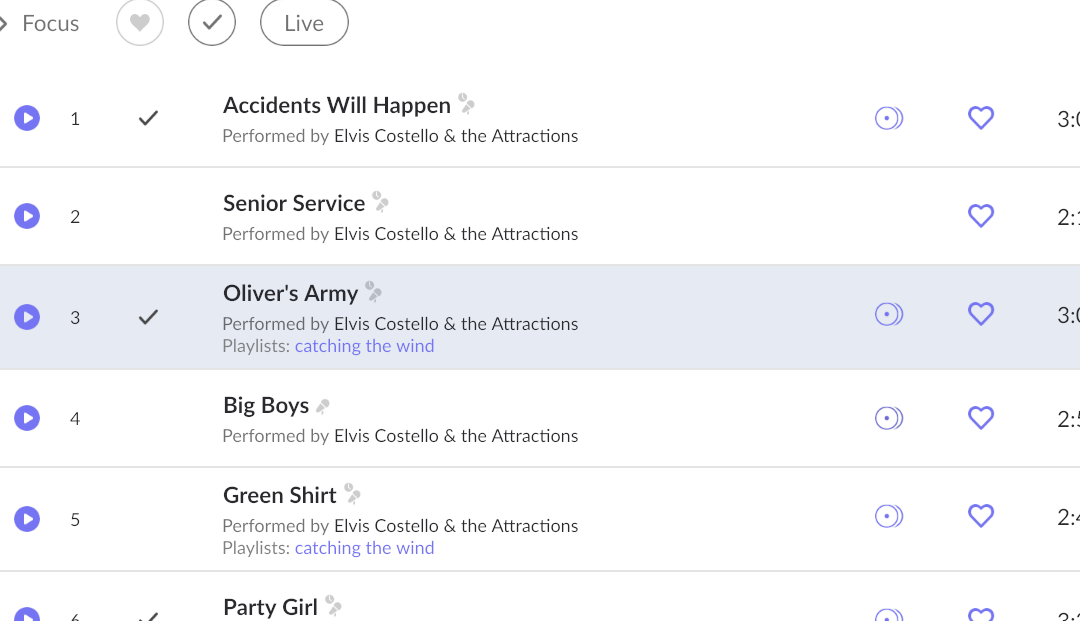Play track 1 Accidents Will Happen
1080x621 pixels.
tap(27, 118)
